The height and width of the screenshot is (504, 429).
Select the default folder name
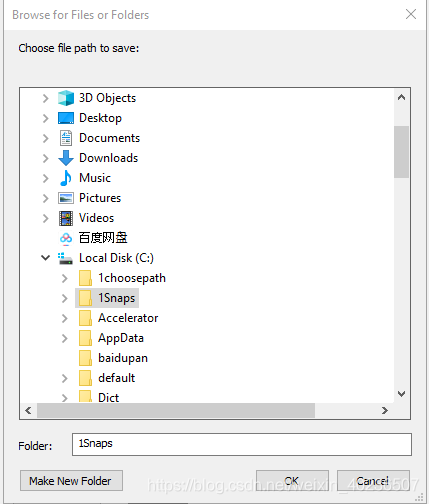coord(116,378)
